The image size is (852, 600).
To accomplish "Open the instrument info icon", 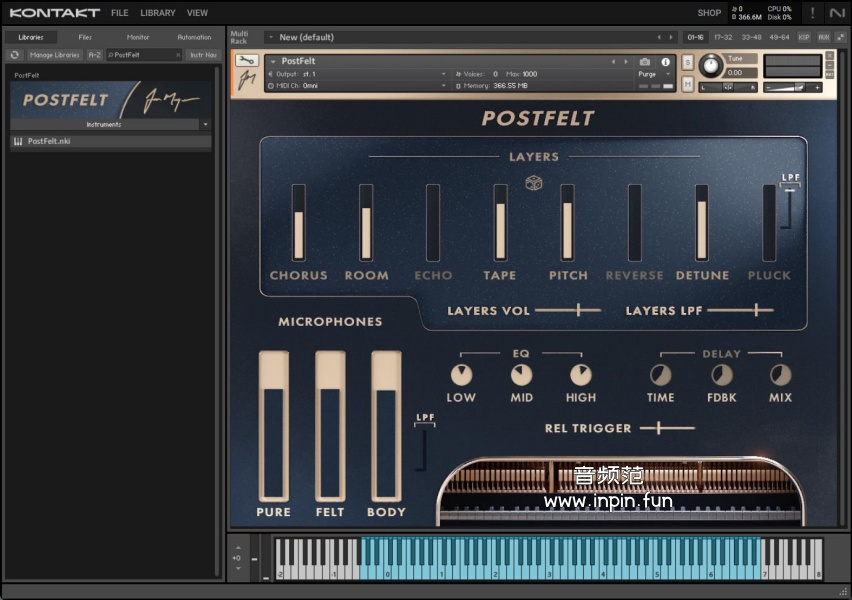I will coord(666,62).
